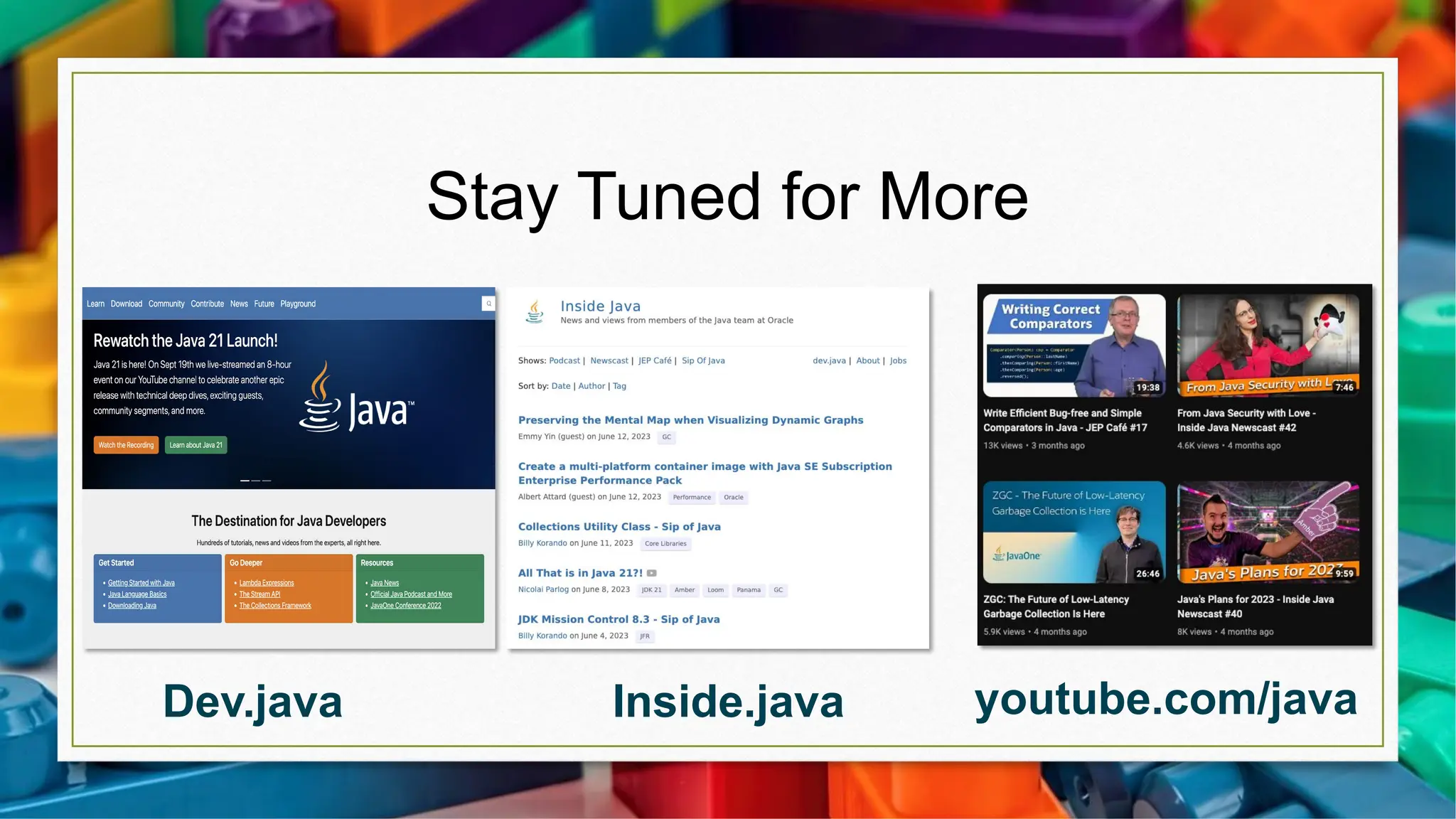The width and height of the screenshot is (1456, 819).
Task: Select Community in Dev.java navigation
Action: 166,304
